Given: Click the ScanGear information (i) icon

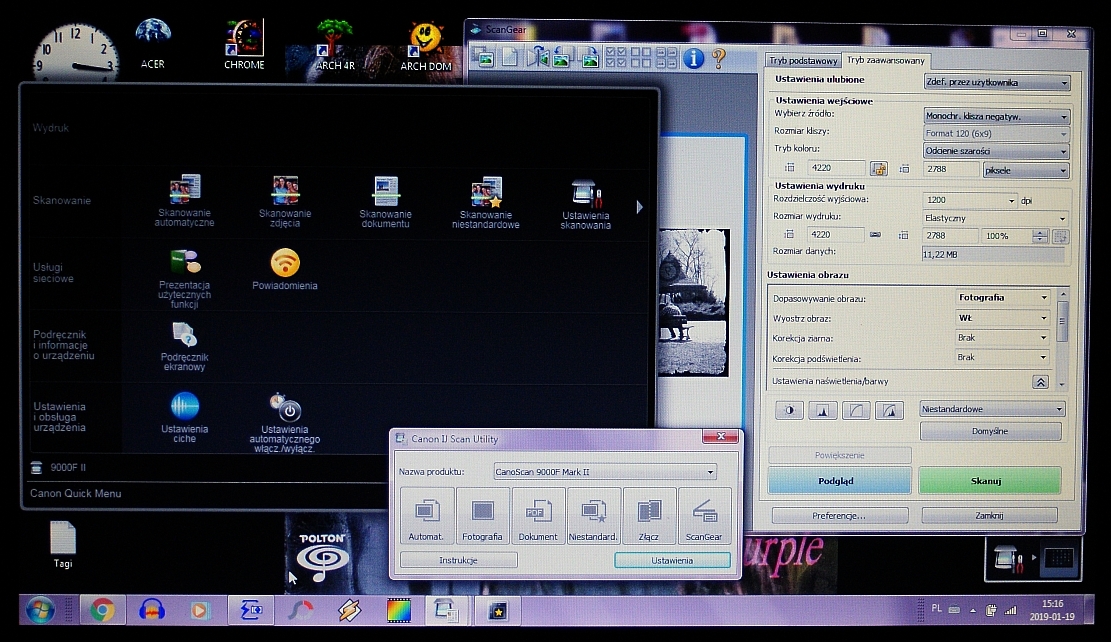Looking at the screenshot, I should pos(694,58).
